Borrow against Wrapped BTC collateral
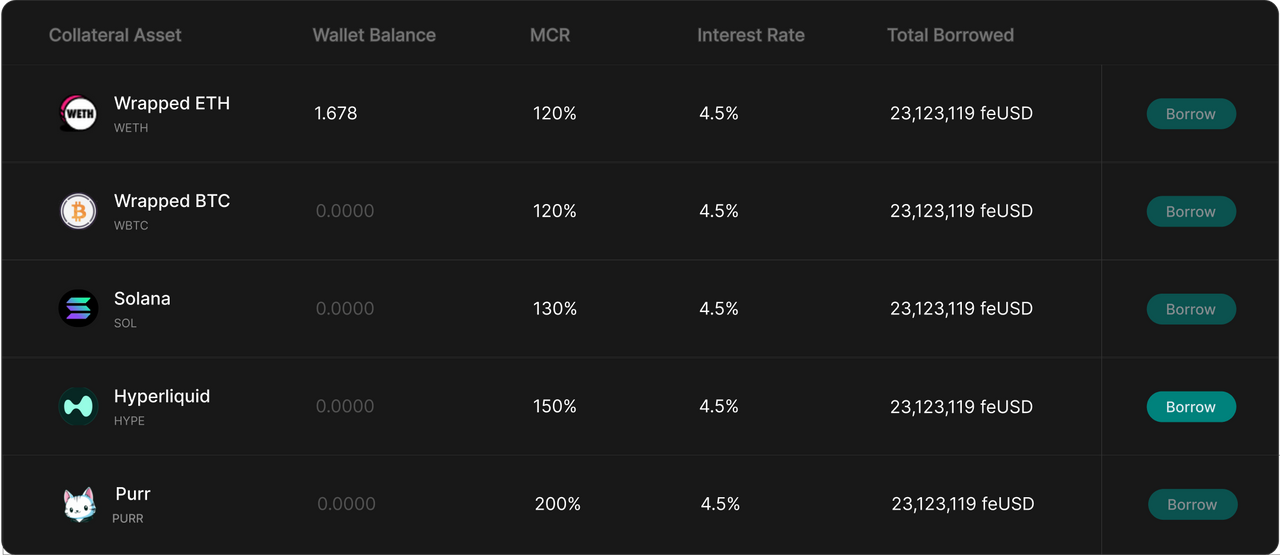Screen dimensions: 1280x555 pos(1191,211)
